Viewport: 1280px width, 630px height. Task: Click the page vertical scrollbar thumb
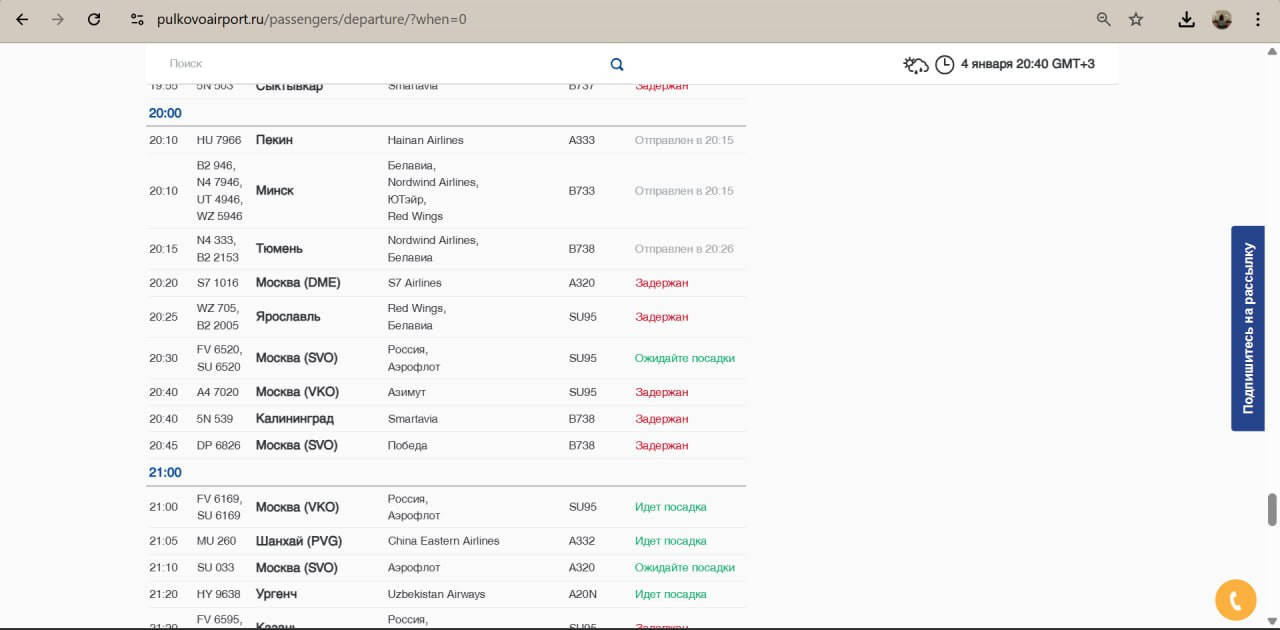point(1273,508)
